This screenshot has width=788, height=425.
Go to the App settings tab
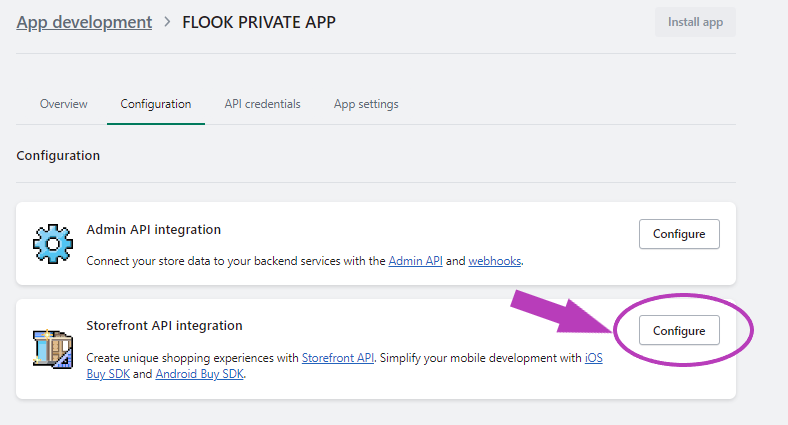coord(366,104)
